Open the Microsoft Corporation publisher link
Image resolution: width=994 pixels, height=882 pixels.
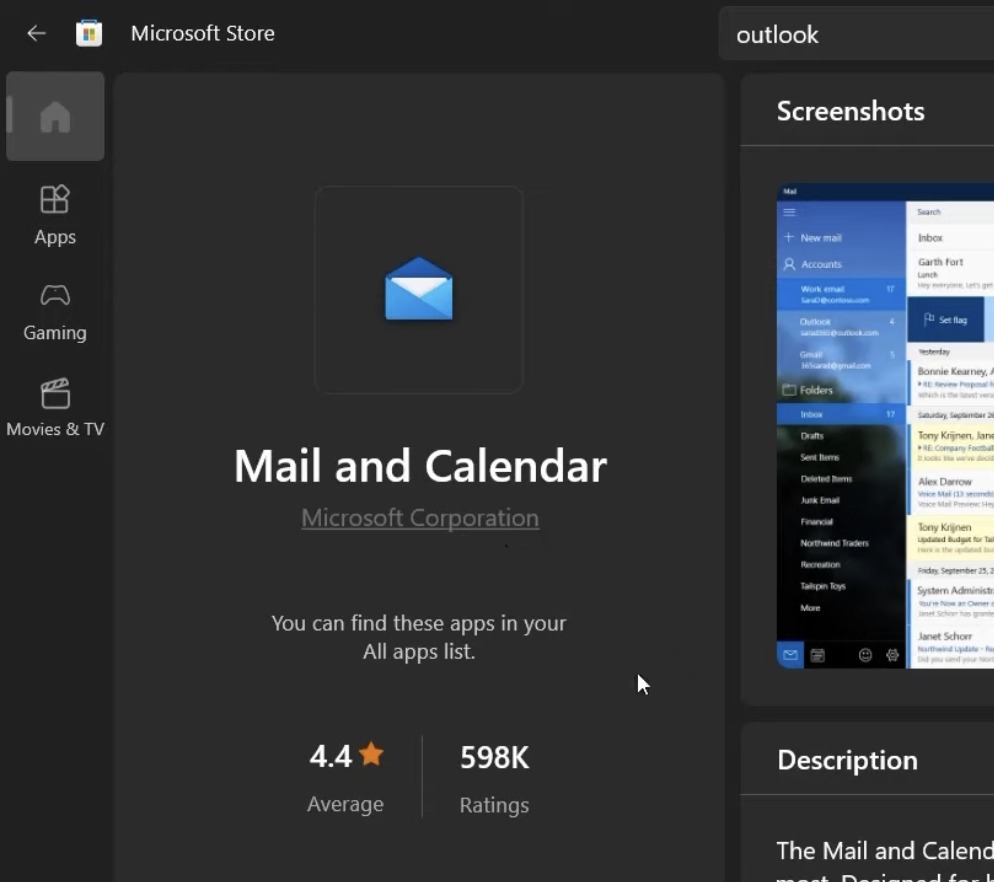tap(420, 518)
